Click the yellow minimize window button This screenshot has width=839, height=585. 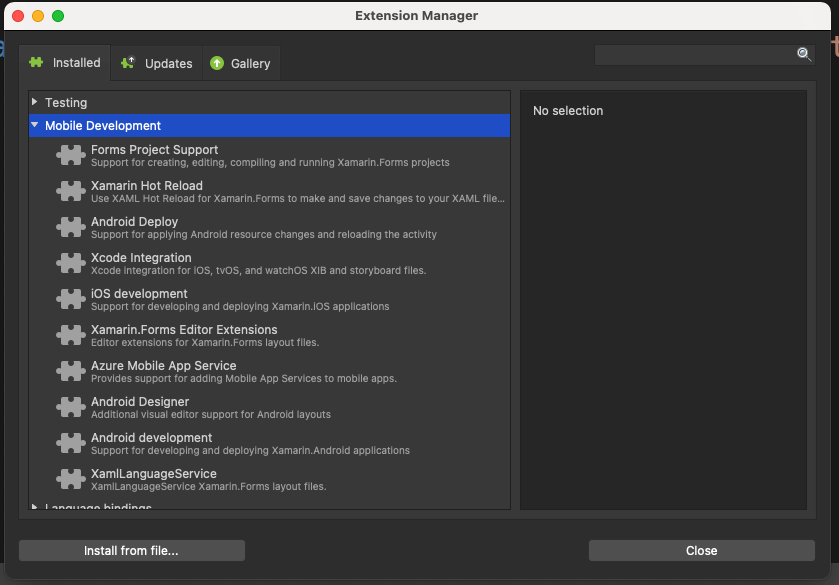(38, 16)
